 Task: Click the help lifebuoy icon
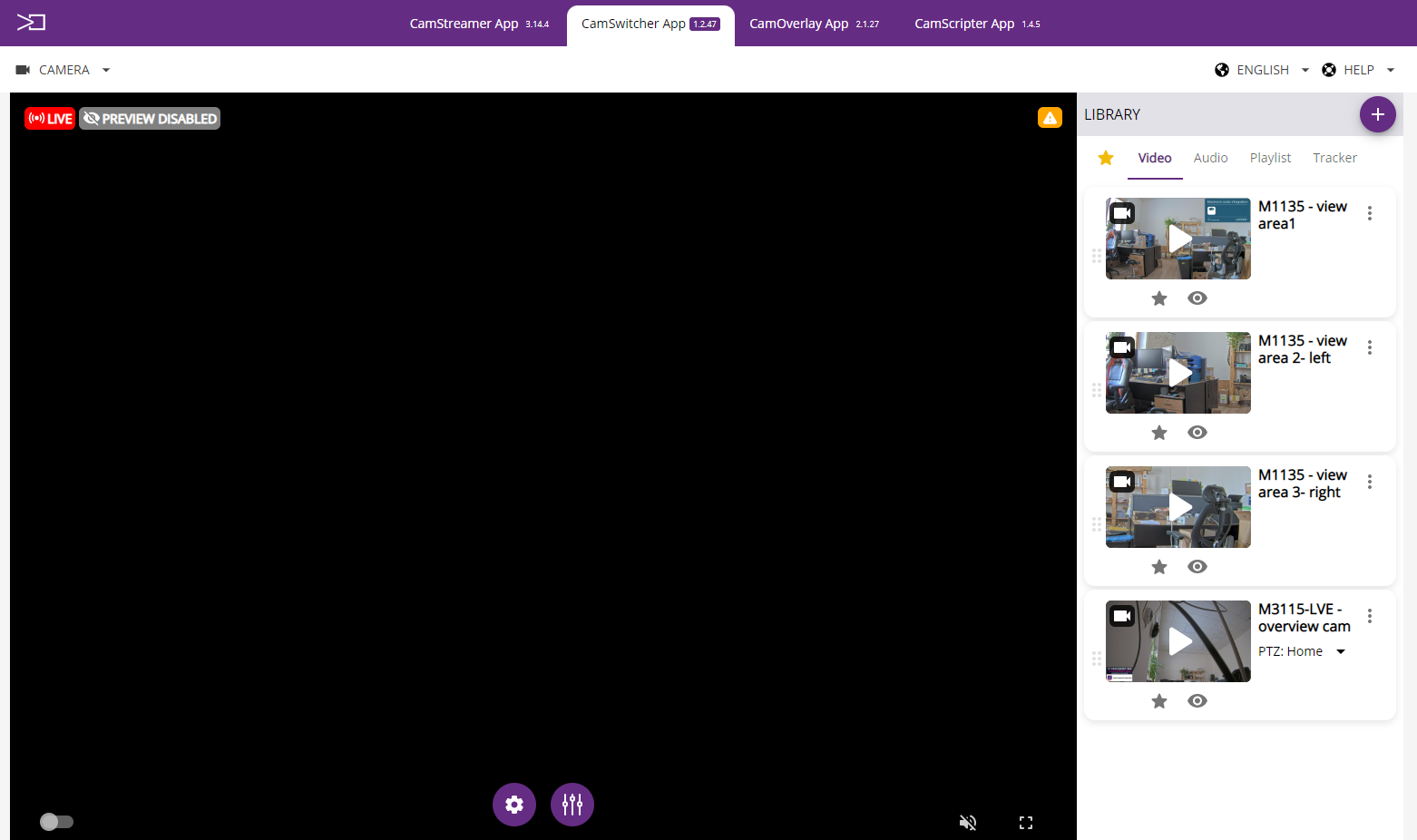pyautogui.click(x=1329, y=70)
